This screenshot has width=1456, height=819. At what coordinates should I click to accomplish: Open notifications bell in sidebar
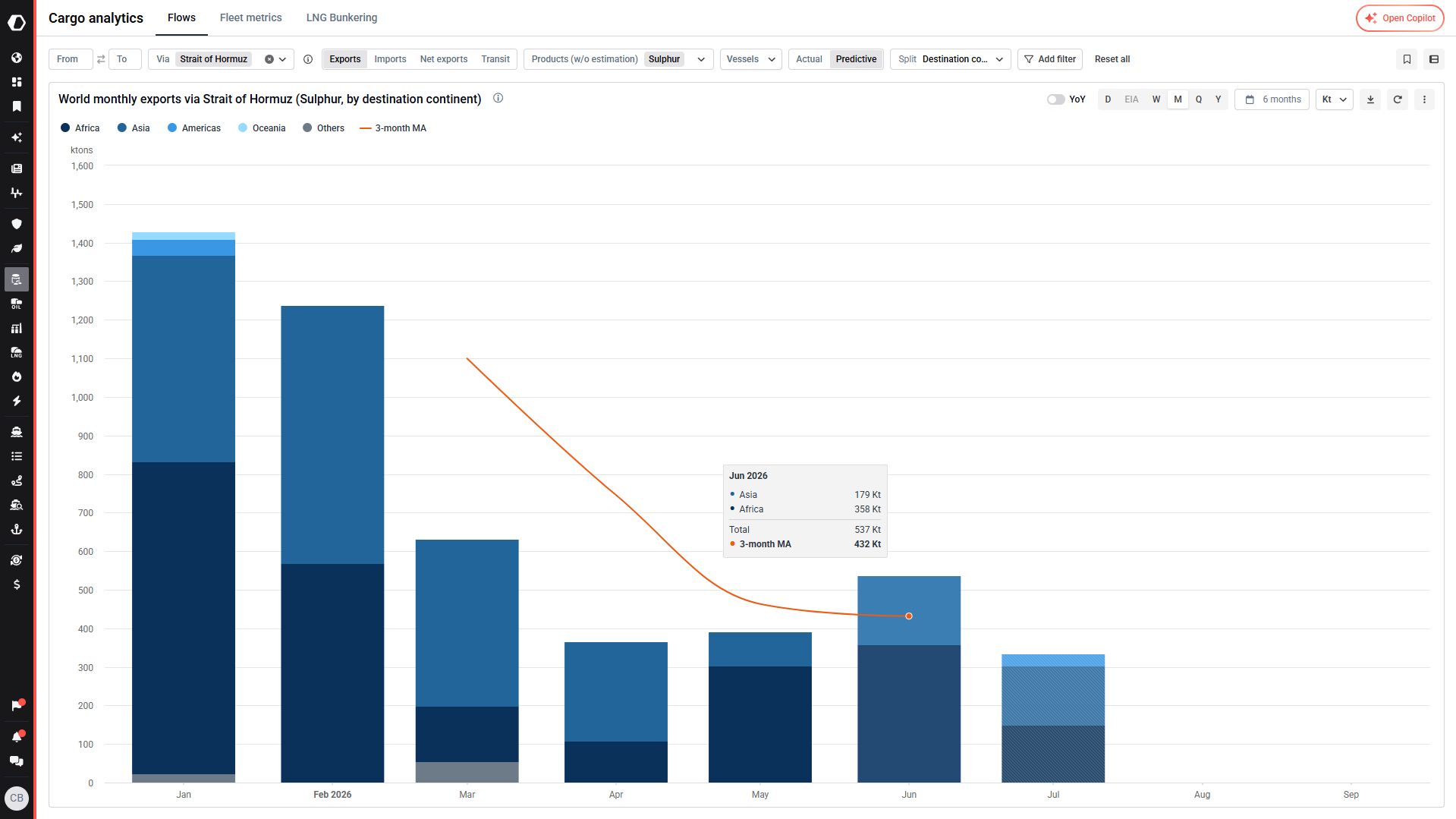(x=17, y=737)
